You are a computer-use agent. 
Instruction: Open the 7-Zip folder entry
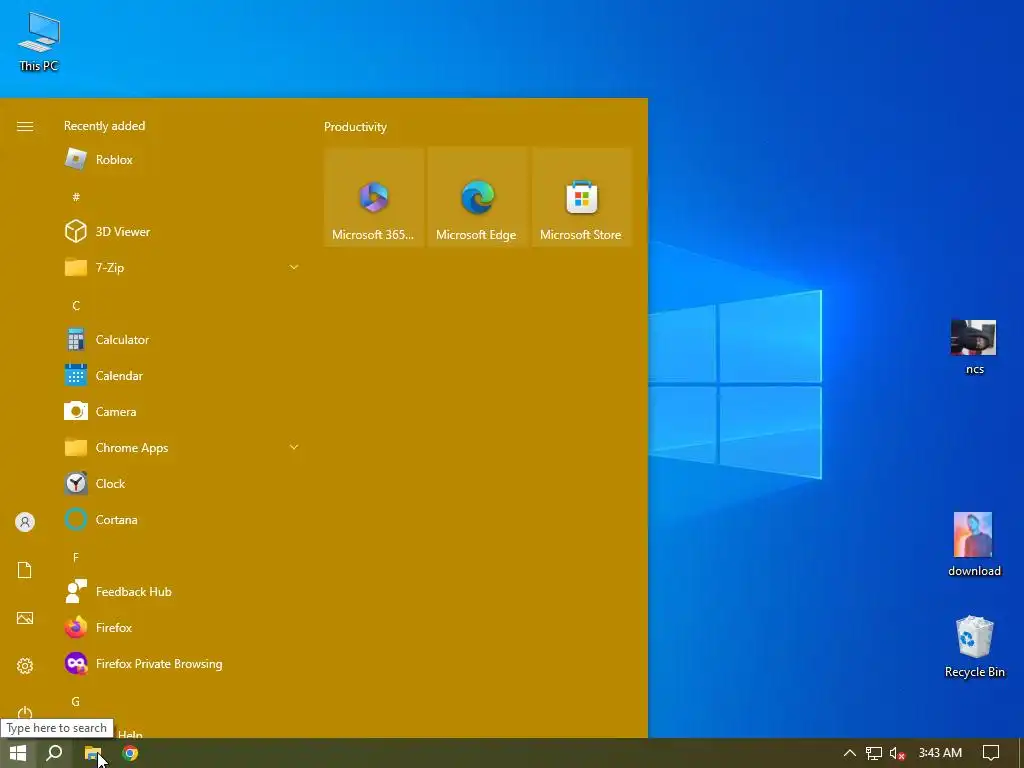181,267
